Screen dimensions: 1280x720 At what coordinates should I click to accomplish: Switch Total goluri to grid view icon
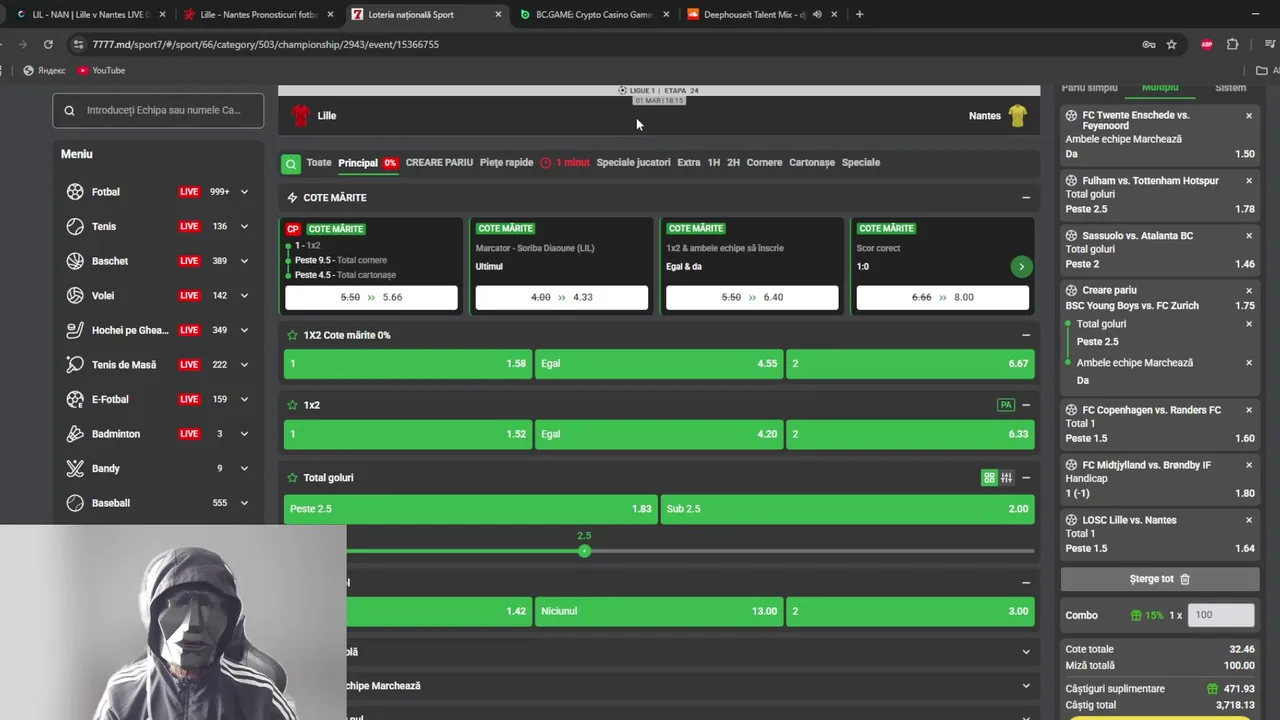pyautogui.click(x=989, y=478)
